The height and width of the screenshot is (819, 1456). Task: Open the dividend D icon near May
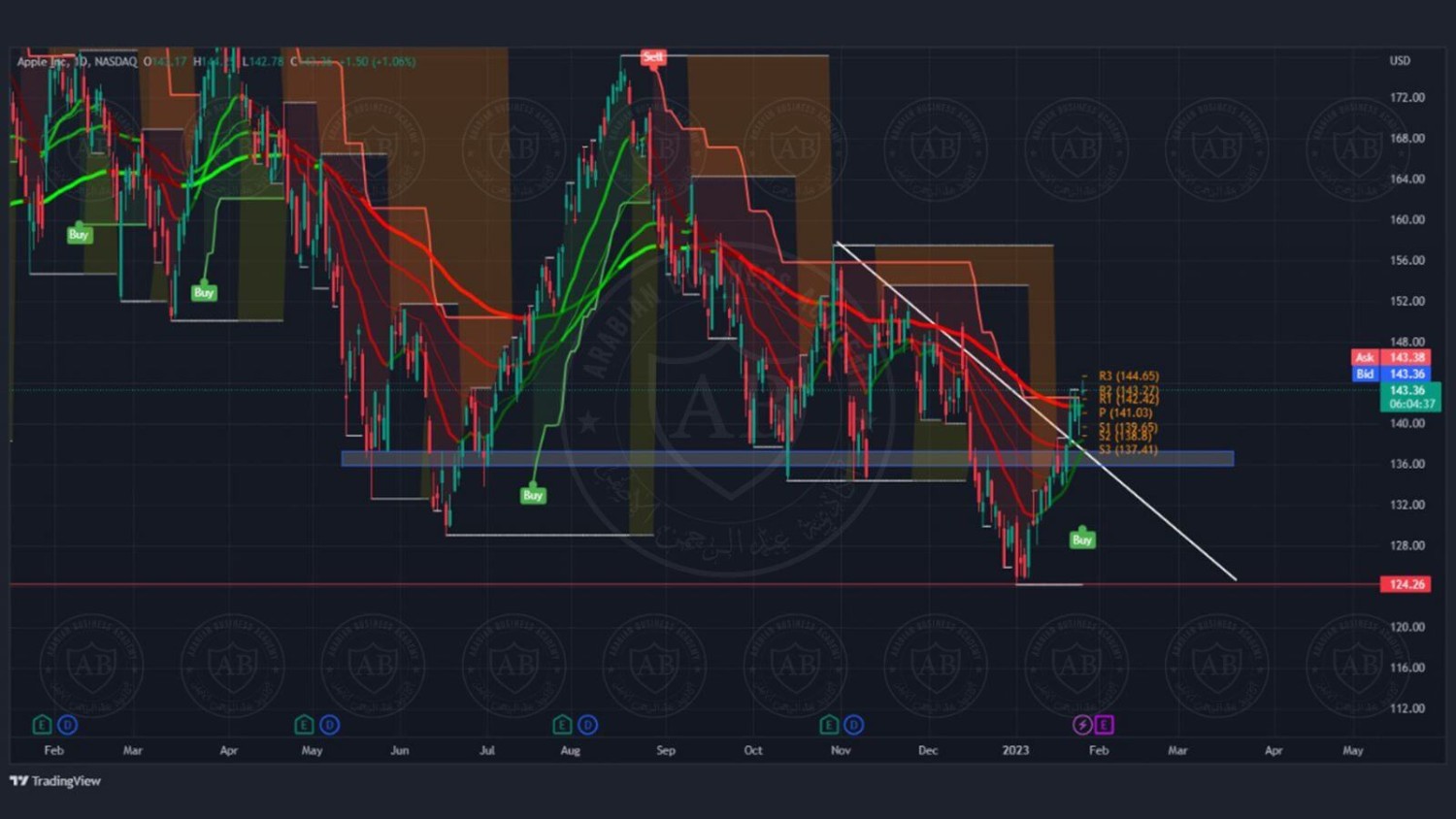pos(330,725)
